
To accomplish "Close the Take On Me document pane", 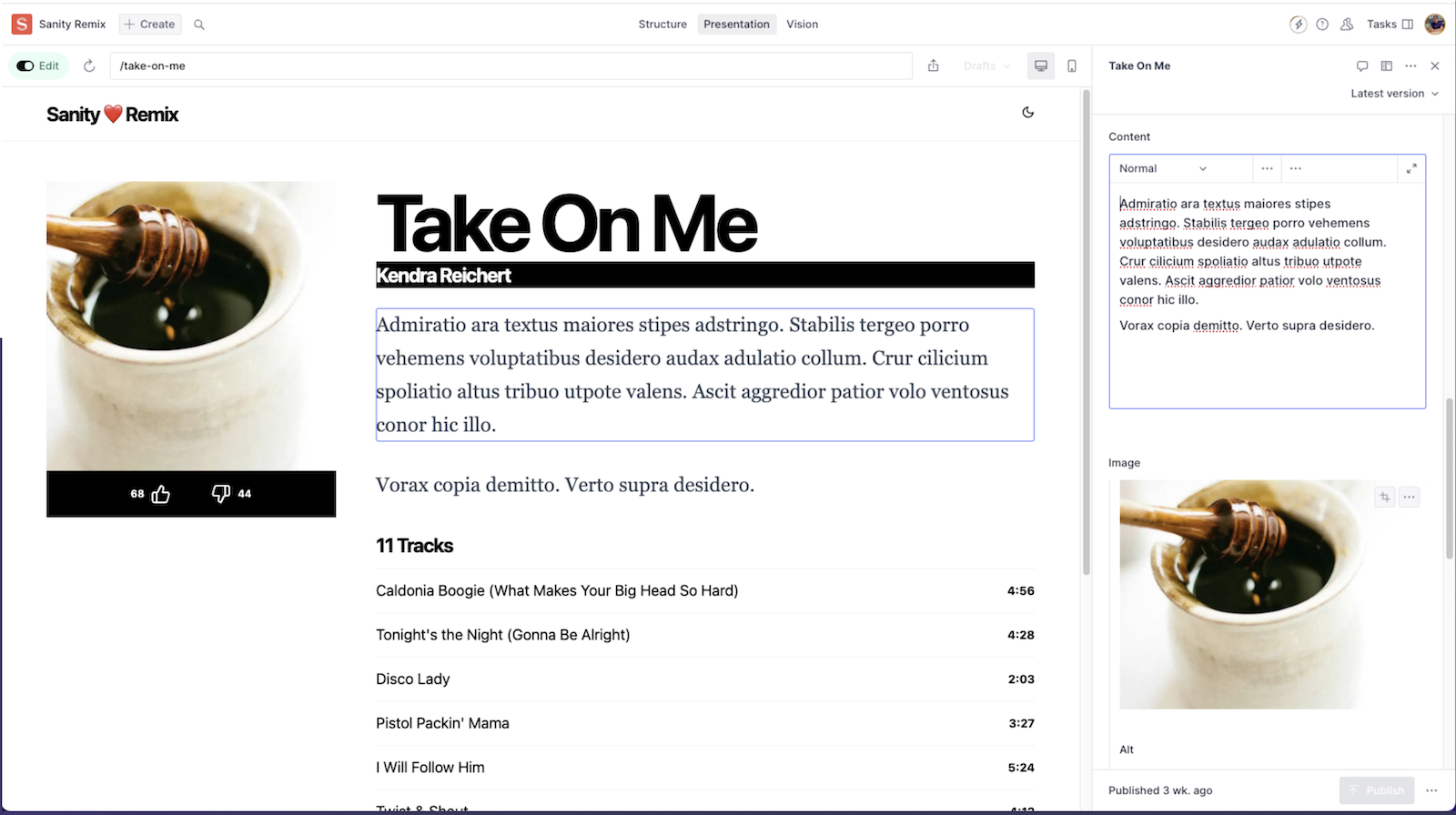I will 1435,65.
